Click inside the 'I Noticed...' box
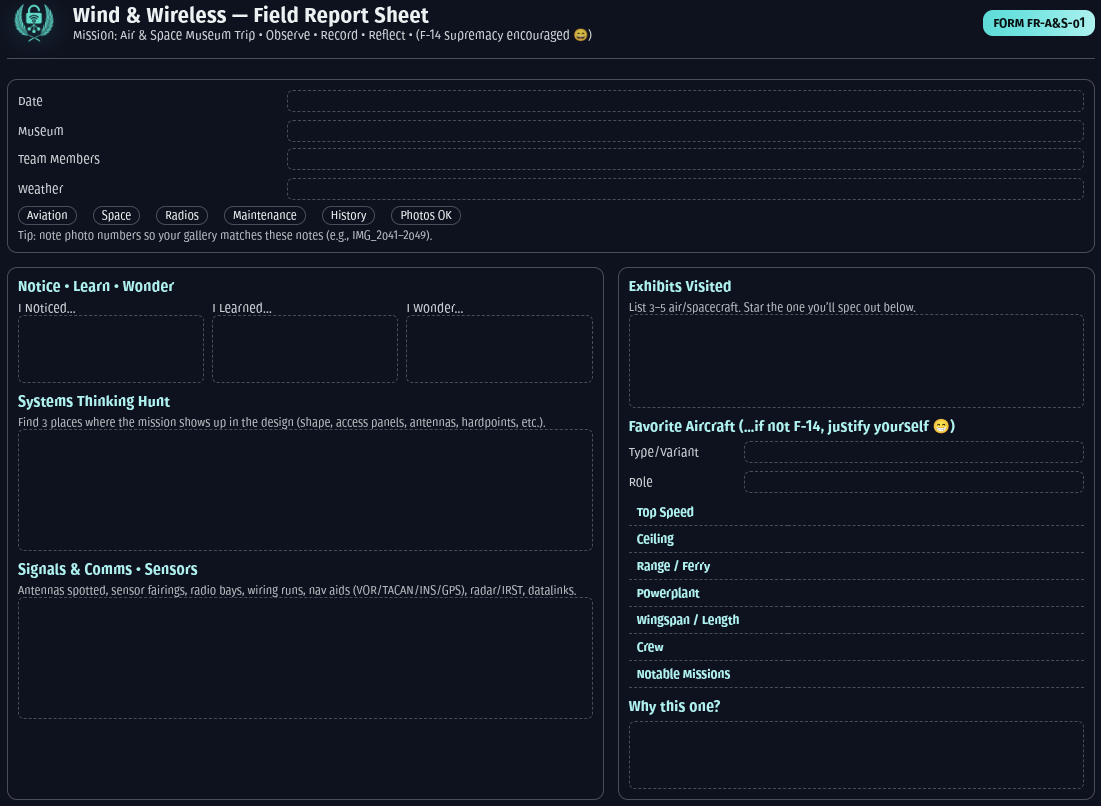 point(111,349)
